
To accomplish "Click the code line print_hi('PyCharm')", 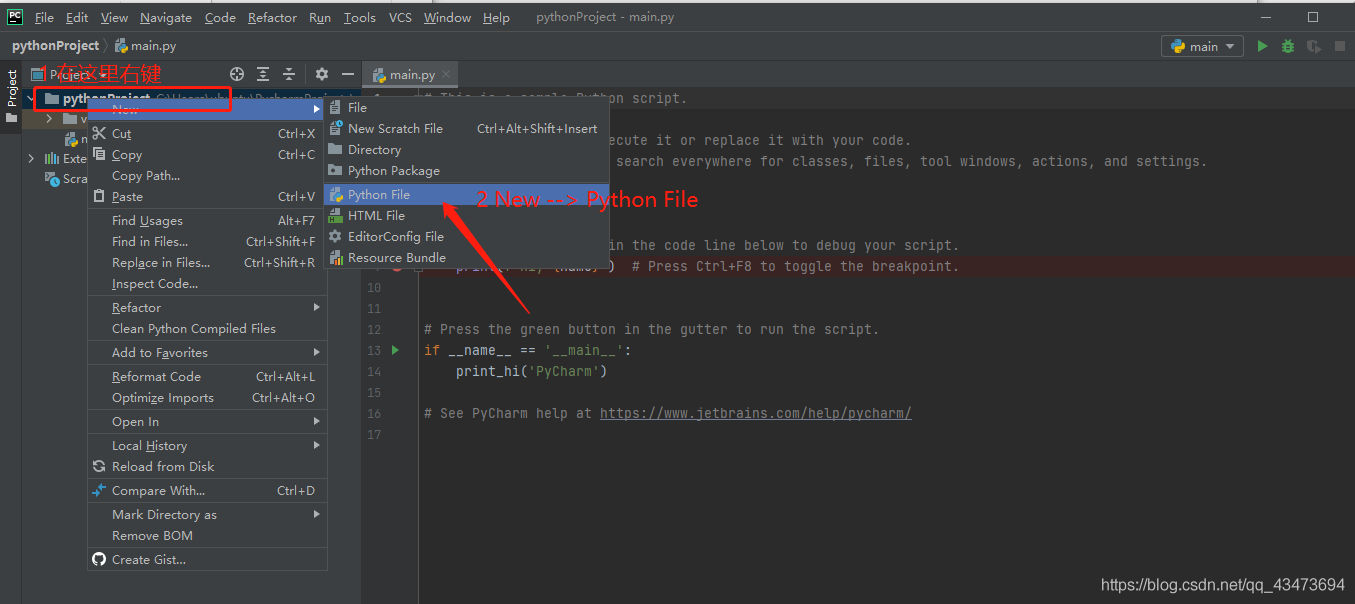I will pyautogui.click(x=532, y=371).
